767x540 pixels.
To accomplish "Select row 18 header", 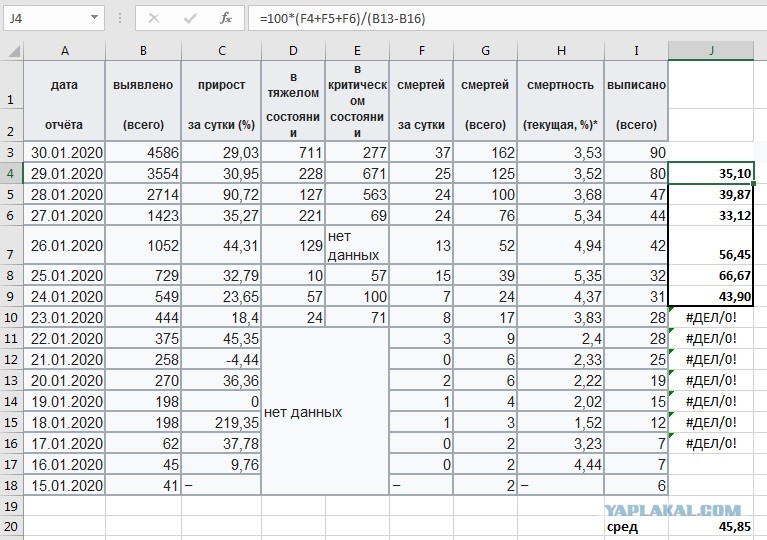I will pyautogui.click(x=11, y=485).
